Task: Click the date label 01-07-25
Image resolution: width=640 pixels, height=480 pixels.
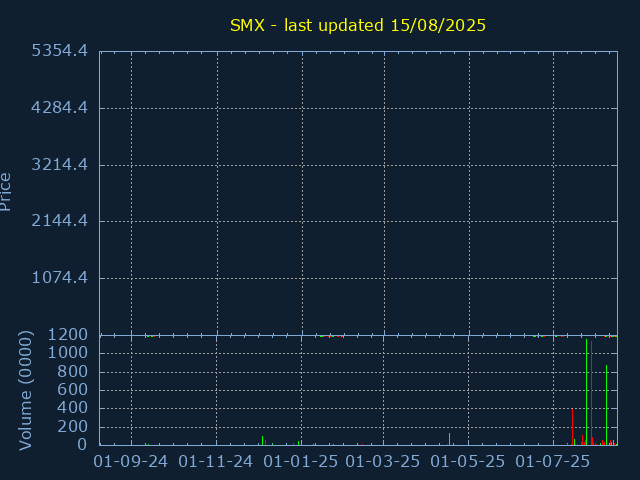Action: coord(553,462)
